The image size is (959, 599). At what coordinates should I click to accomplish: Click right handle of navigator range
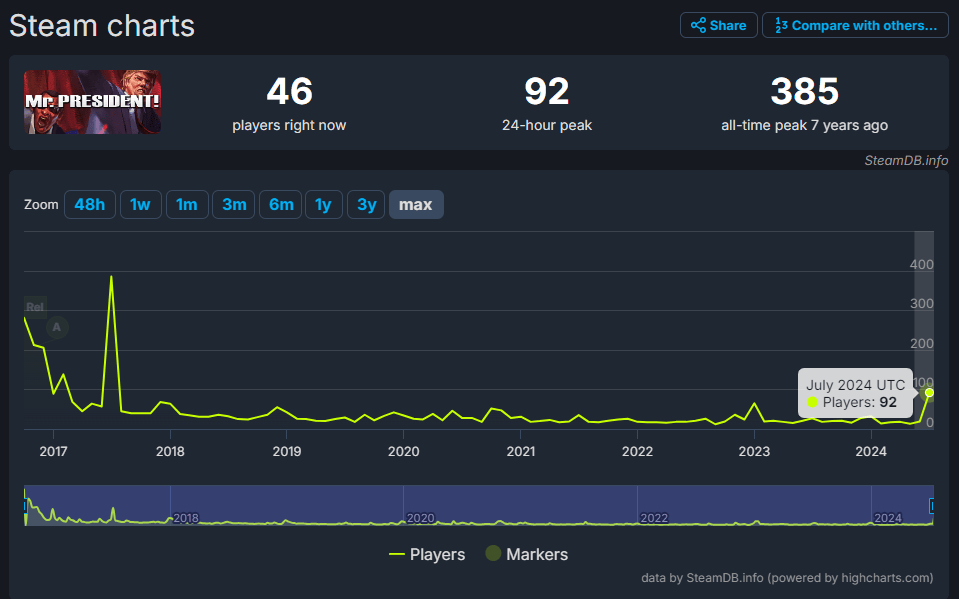tap(933, 505)
